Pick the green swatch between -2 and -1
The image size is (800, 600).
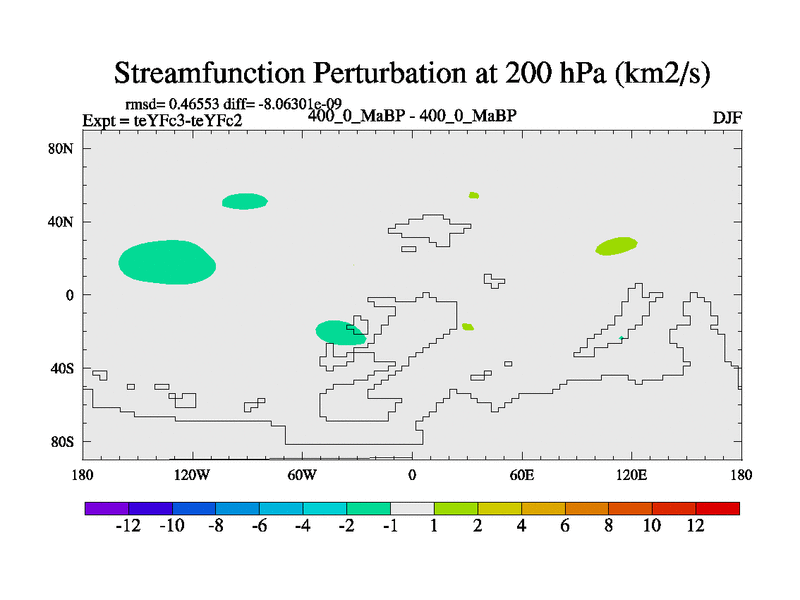pos(368,508)
